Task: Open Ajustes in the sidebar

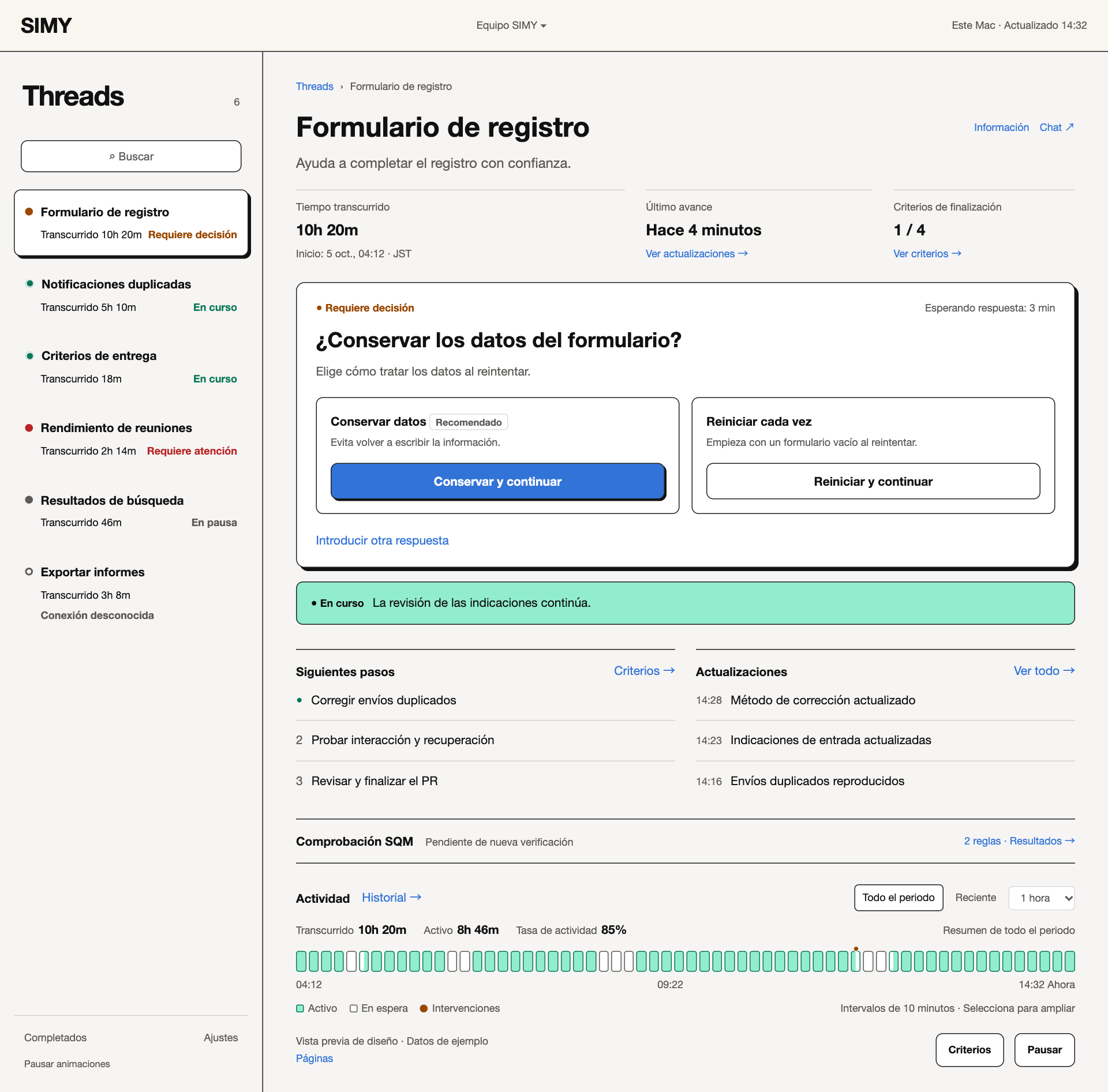Action: pyautogui.click(x=220, y=1038)
